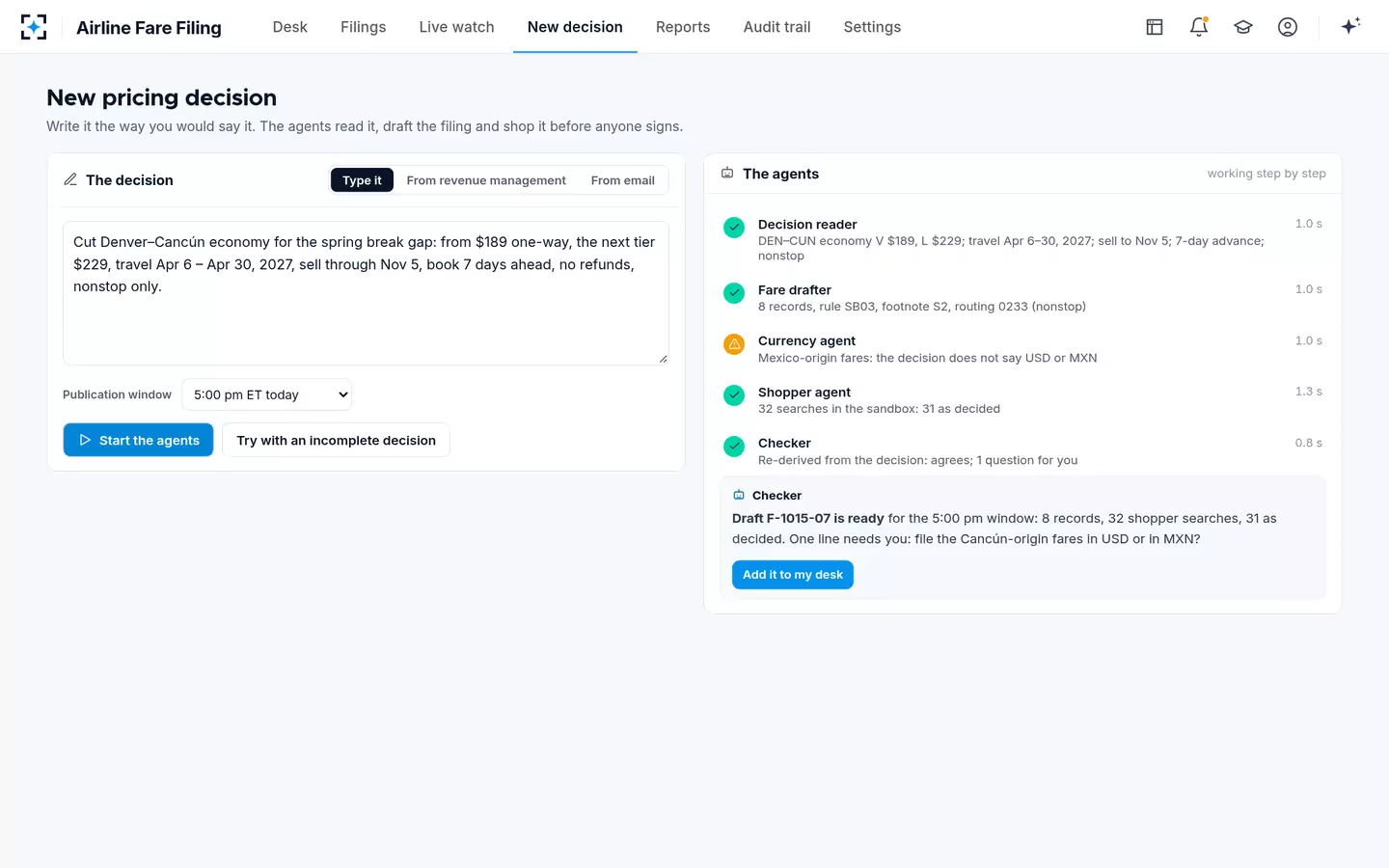Click the sparkle AI assistant icon

(x=1350, y=26)
